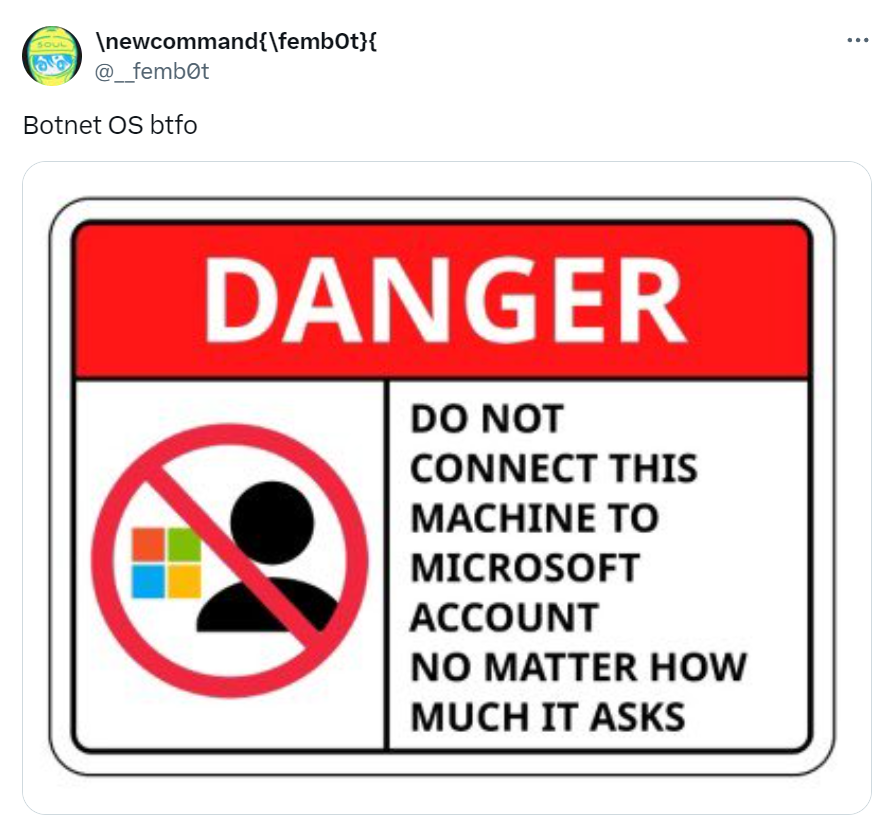Click the blue square of Microsoft logo

(148, 581)
